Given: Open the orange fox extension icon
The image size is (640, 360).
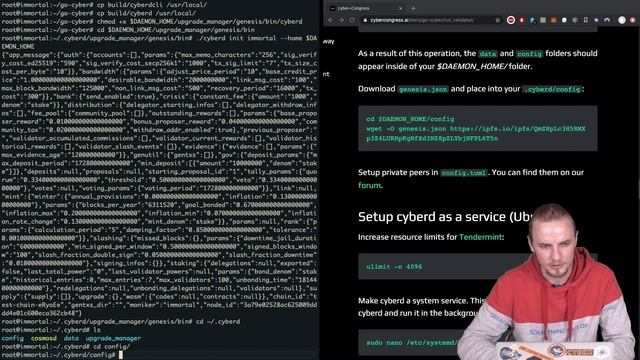Looking at the screenshot, I should point(554,20).
